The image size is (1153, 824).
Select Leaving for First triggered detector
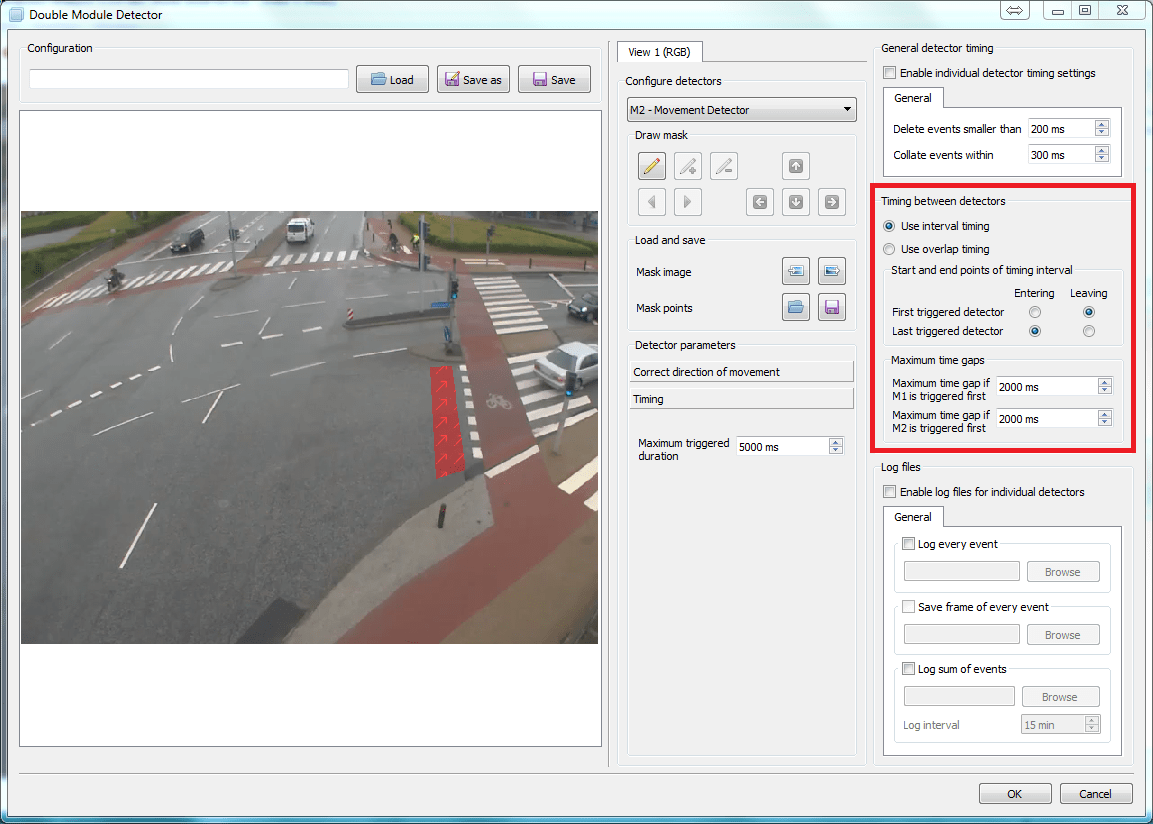(x=1089, y=312)
